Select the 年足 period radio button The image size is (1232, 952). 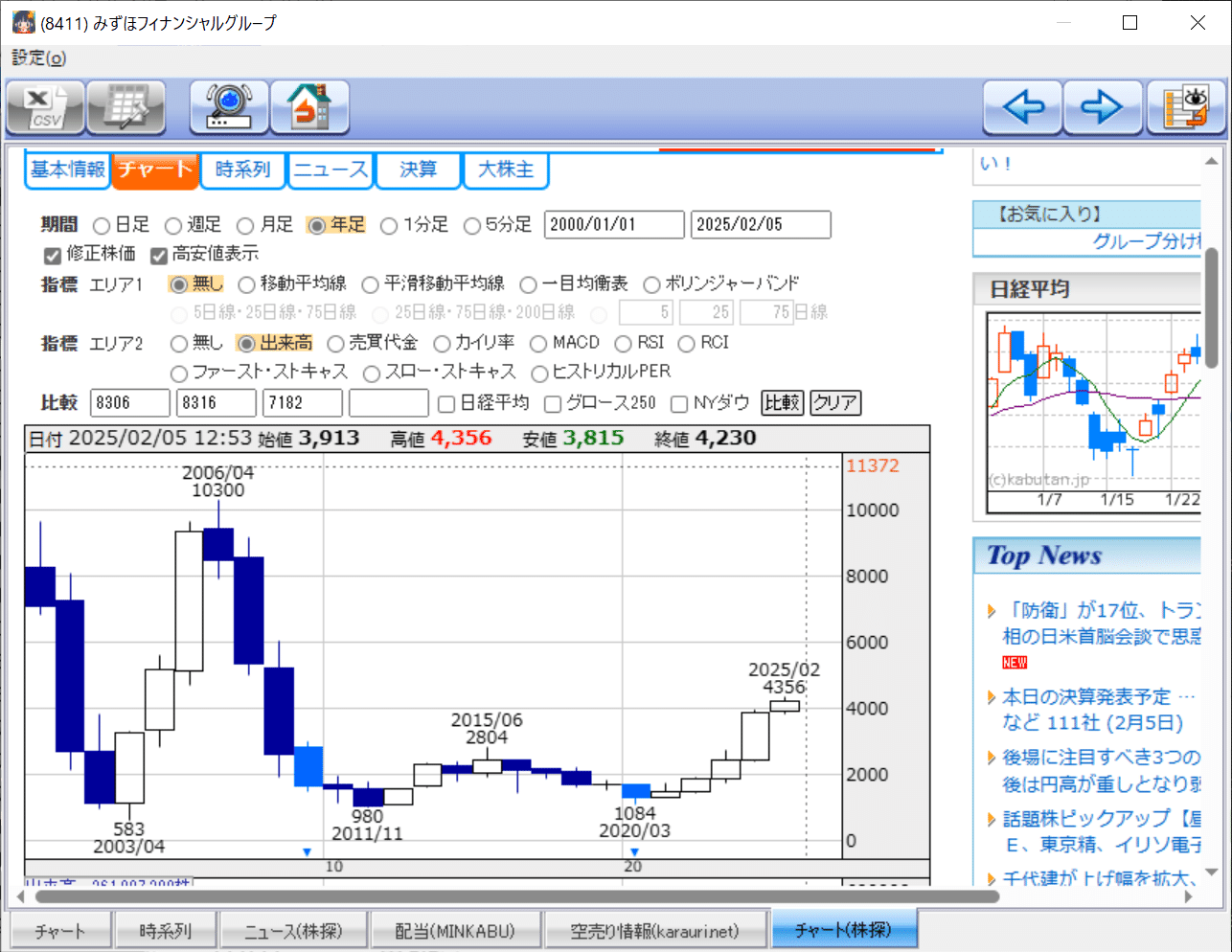(x=316, y=225)
